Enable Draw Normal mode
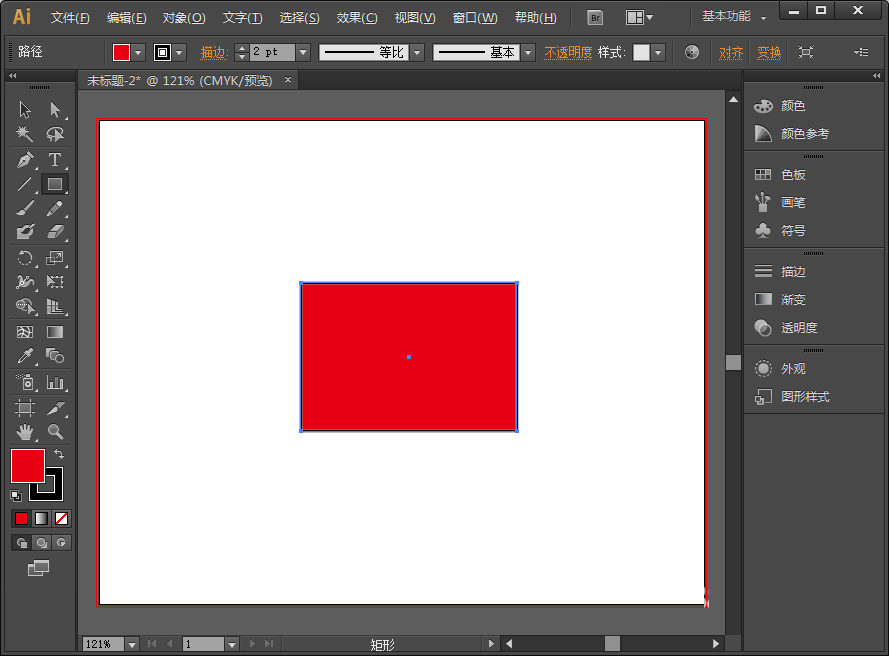Screen dimensions: 889x656 [x=22, y=543]
